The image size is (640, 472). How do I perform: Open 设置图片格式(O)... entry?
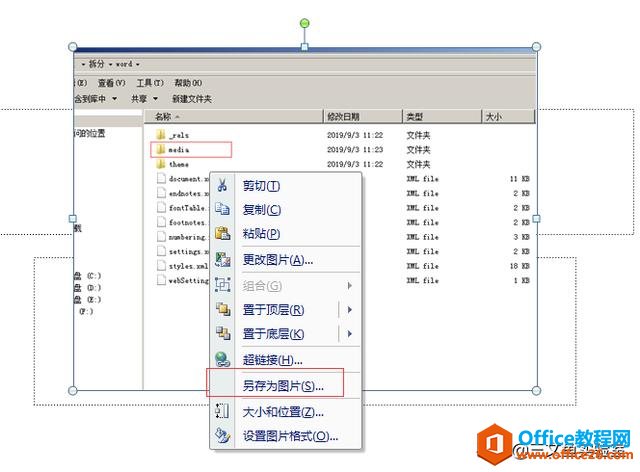point(291,436)
